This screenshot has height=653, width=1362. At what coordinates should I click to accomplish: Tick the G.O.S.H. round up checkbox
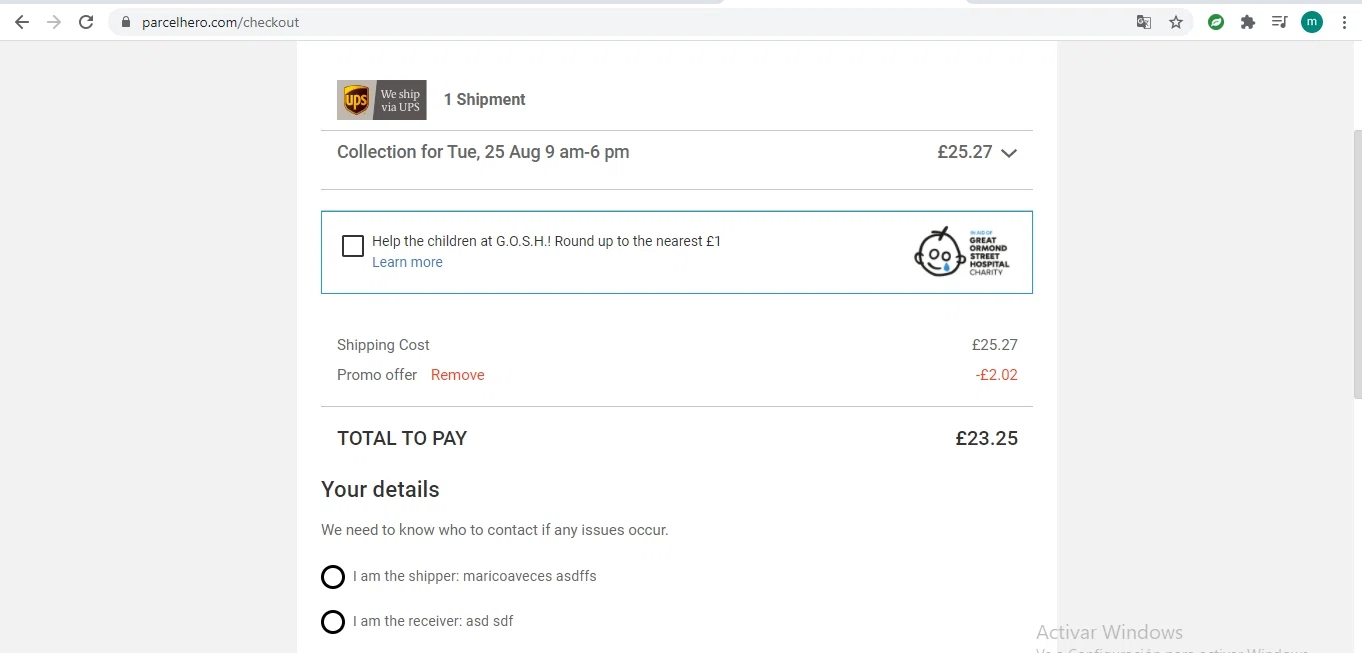(353, 246)
